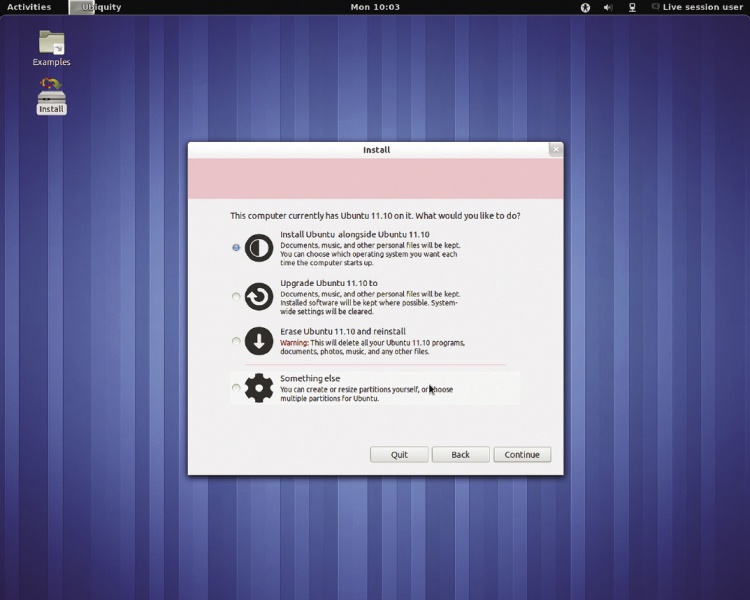Select Erase Ubuntu 11.10 and reinstall radio

point(236,341)
